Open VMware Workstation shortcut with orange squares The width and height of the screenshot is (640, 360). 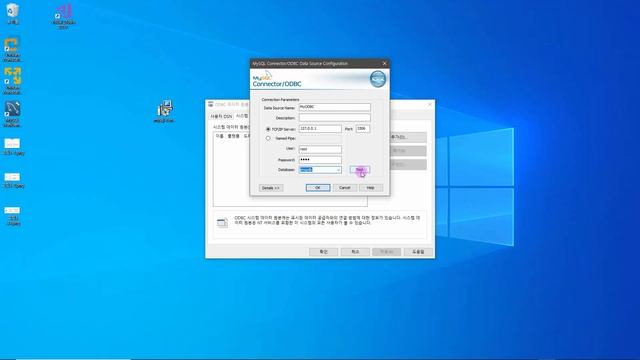point(13,49)
